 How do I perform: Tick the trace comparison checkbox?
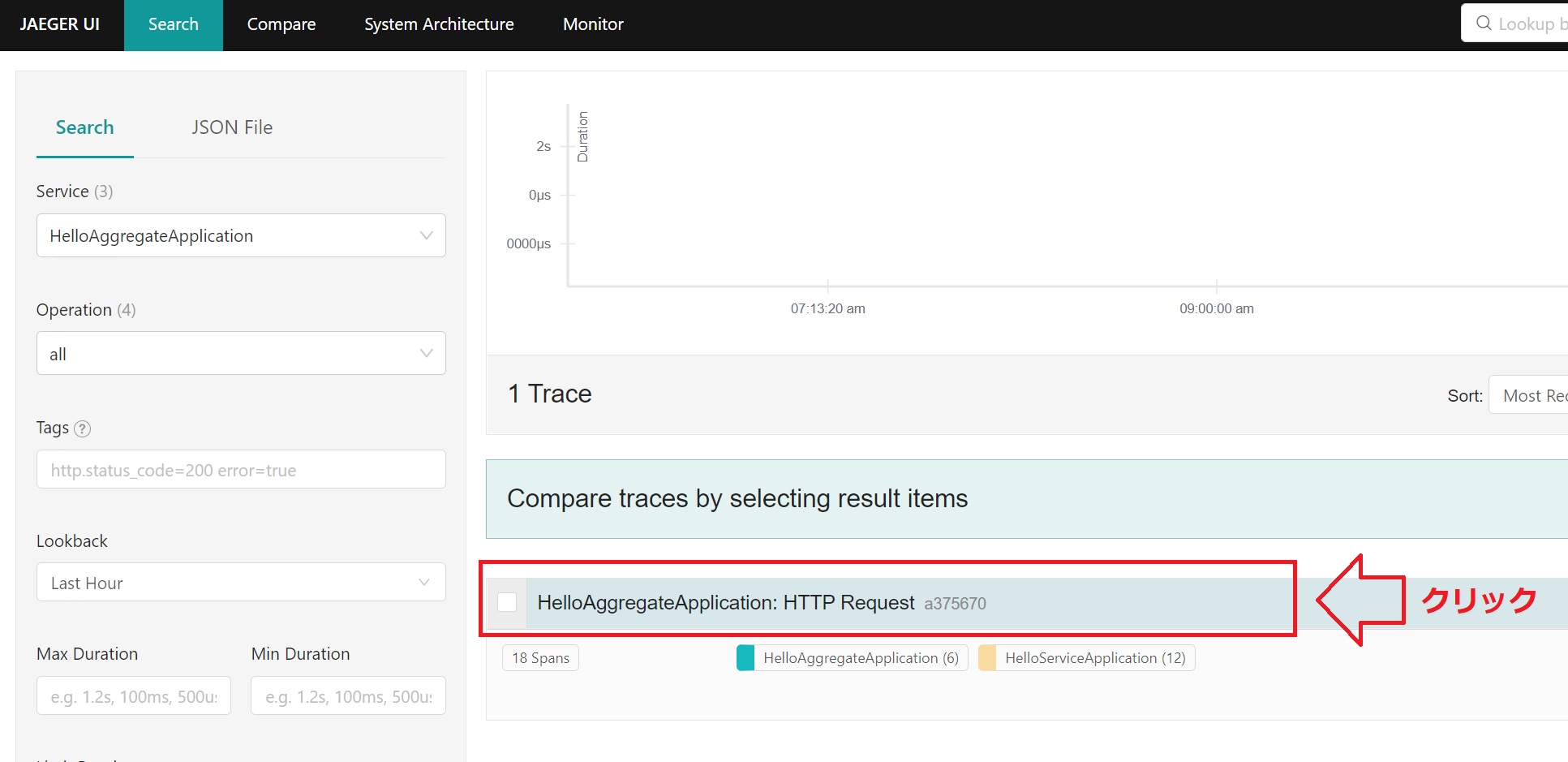507,602
